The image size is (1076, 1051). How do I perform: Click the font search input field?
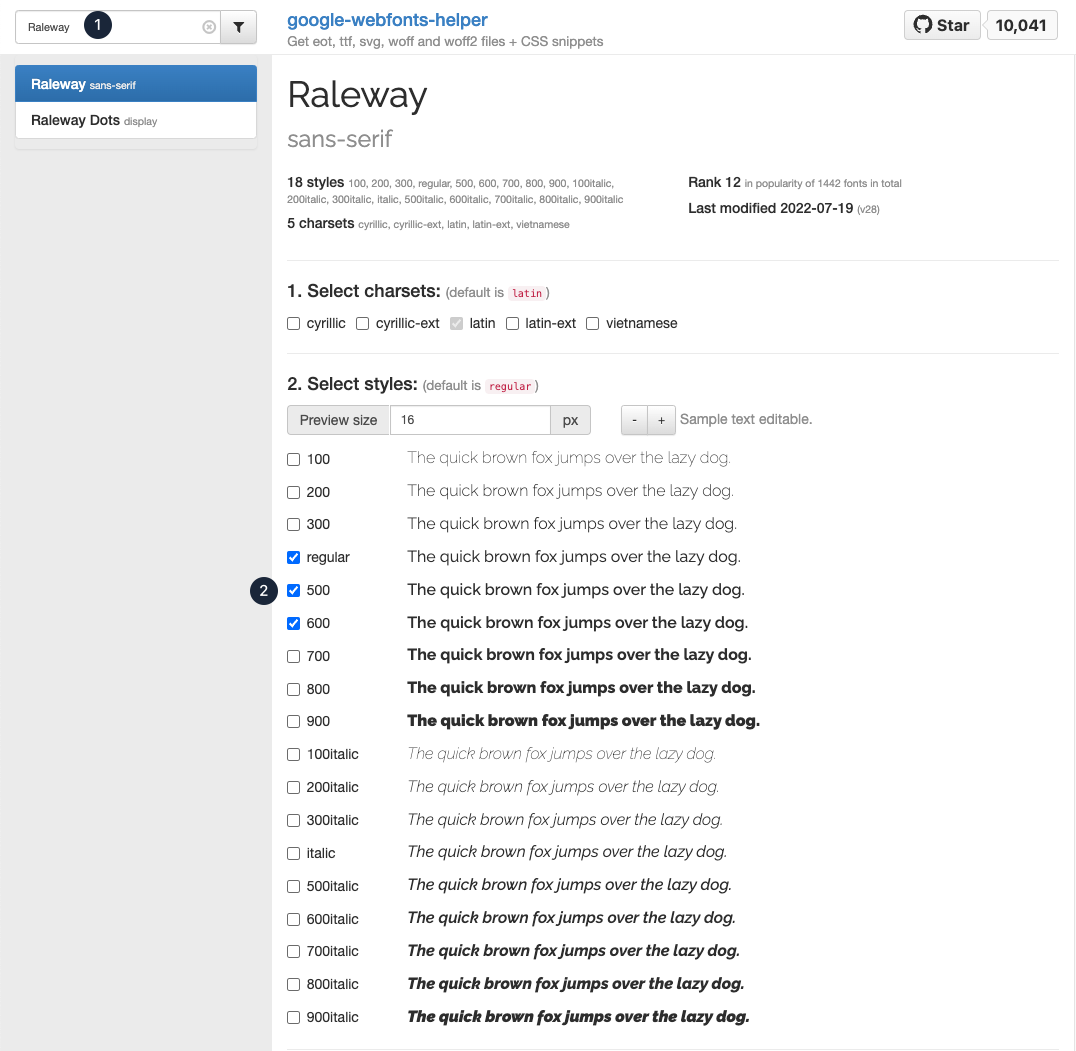click(117, 27)
